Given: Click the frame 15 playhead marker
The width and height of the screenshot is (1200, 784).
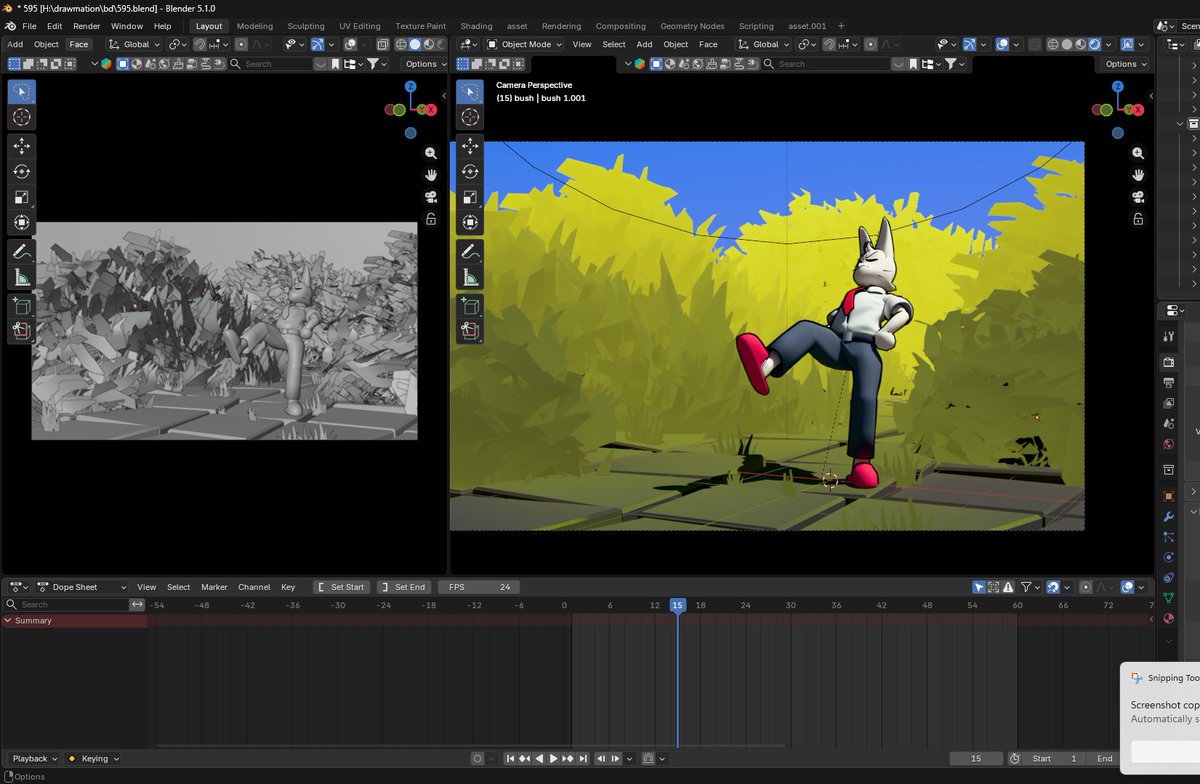Looking at the screenshot, I should coord(677,605).
